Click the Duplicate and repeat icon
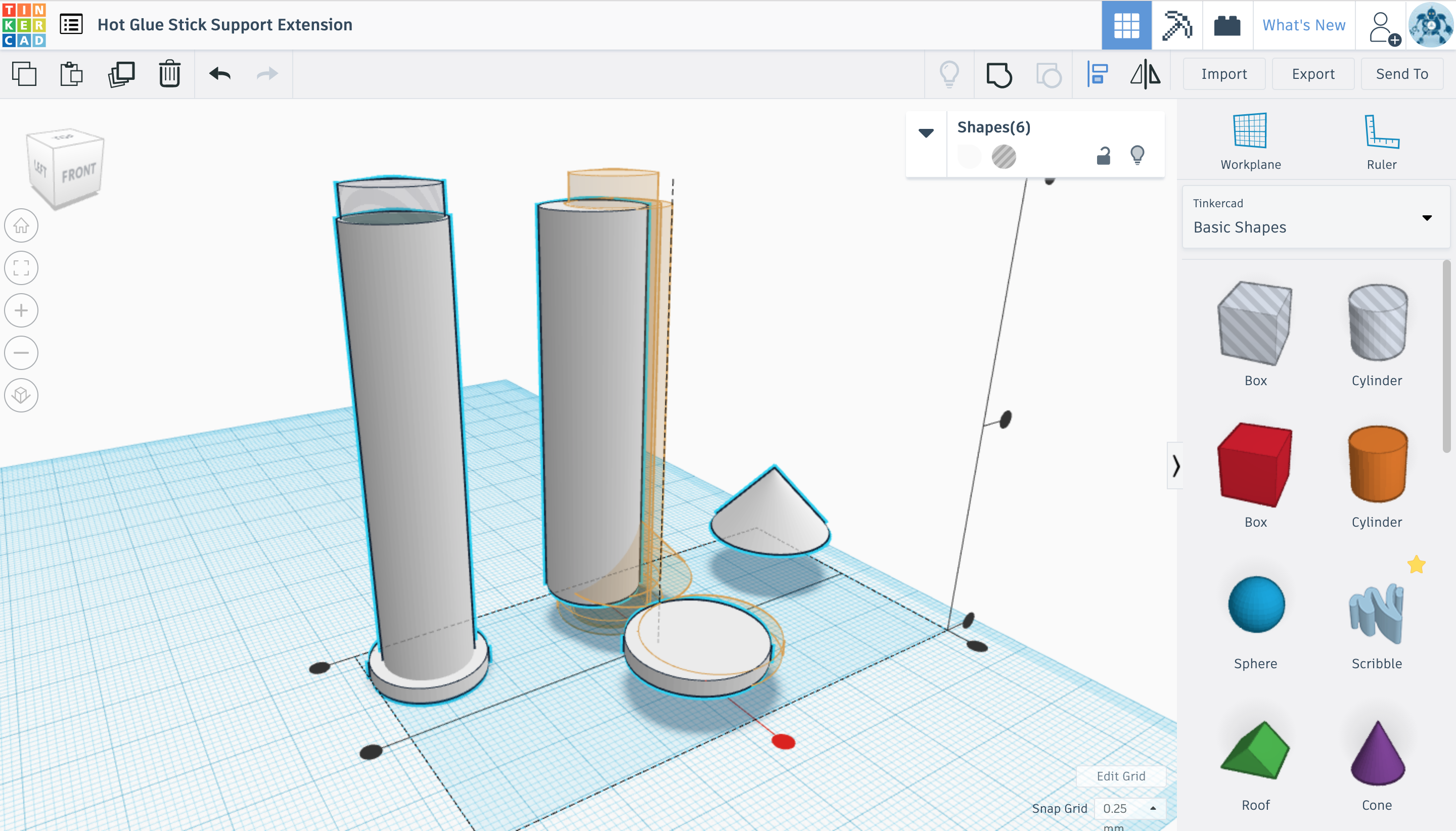The height and width of the screenshot is (831, 1456). (x=121, y=74)
